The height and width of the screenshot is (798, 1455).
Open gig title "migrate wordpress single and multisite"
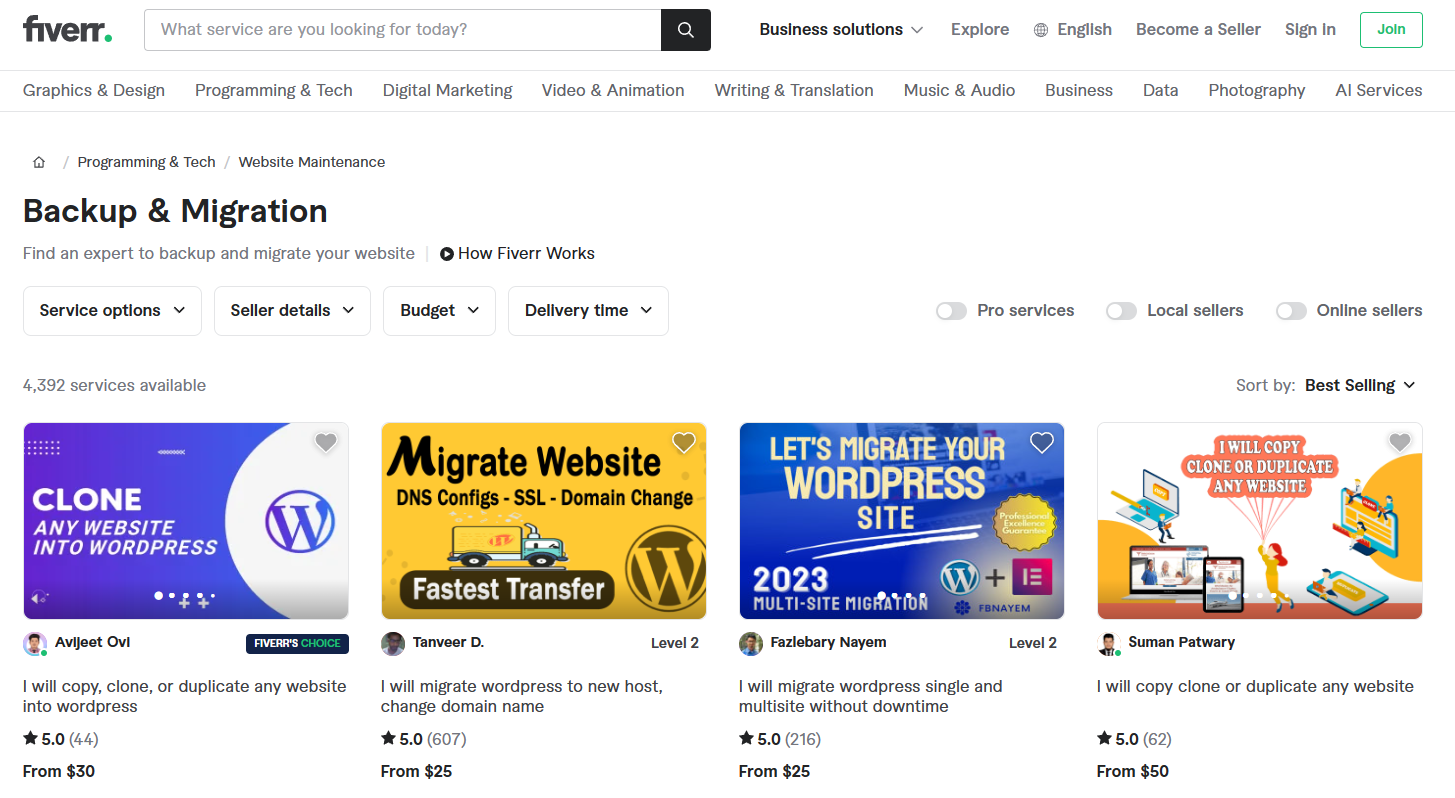(870, 697)
